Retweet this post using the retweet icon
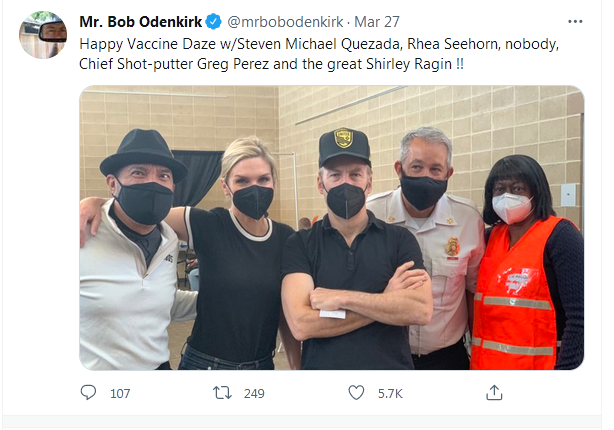 223,393
